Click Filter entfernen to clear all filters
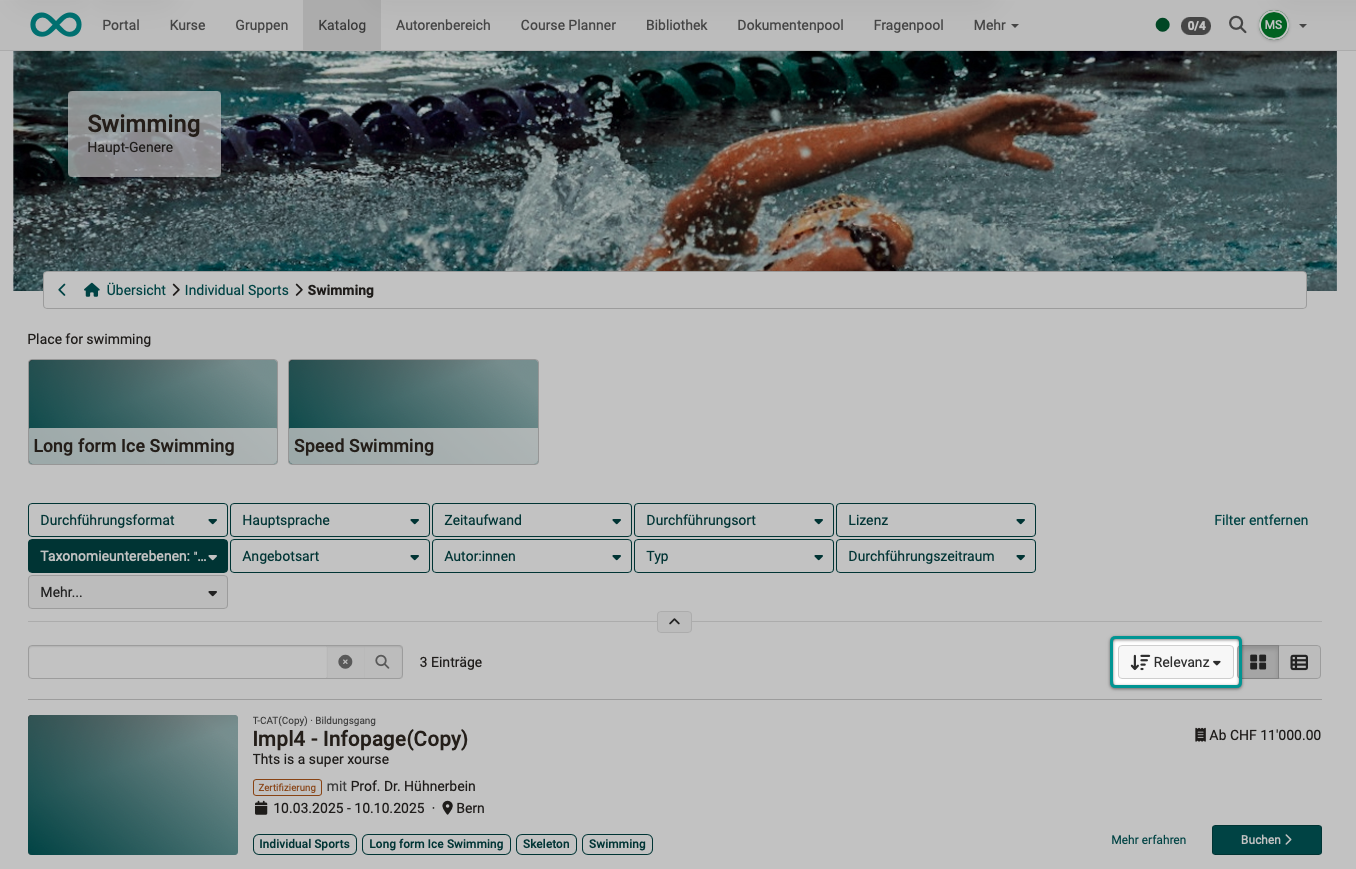This screenshot has width=1356, height=869. tap(1261, 520)
